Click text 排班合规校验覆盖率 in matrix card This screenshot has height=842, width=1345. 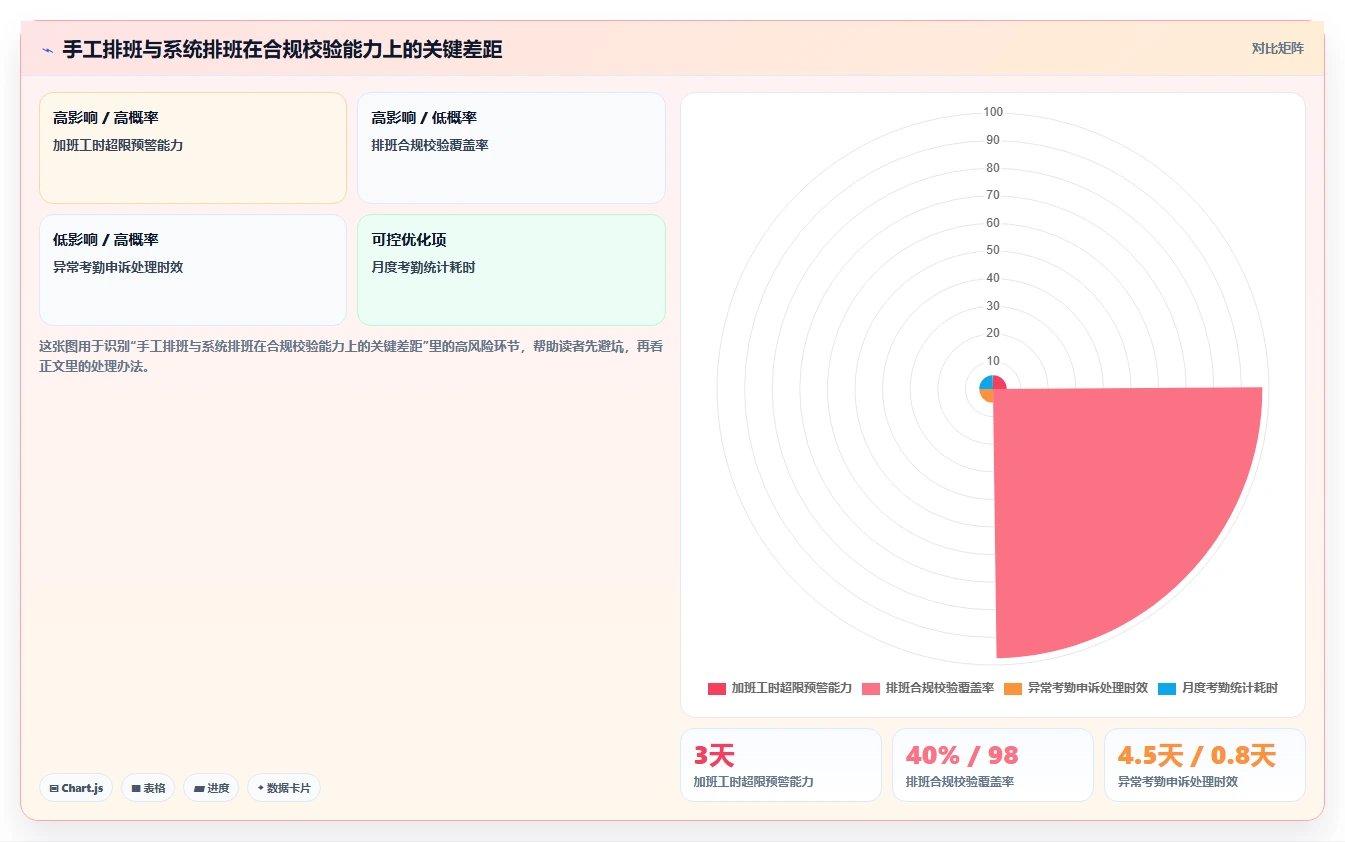(430, 145)
